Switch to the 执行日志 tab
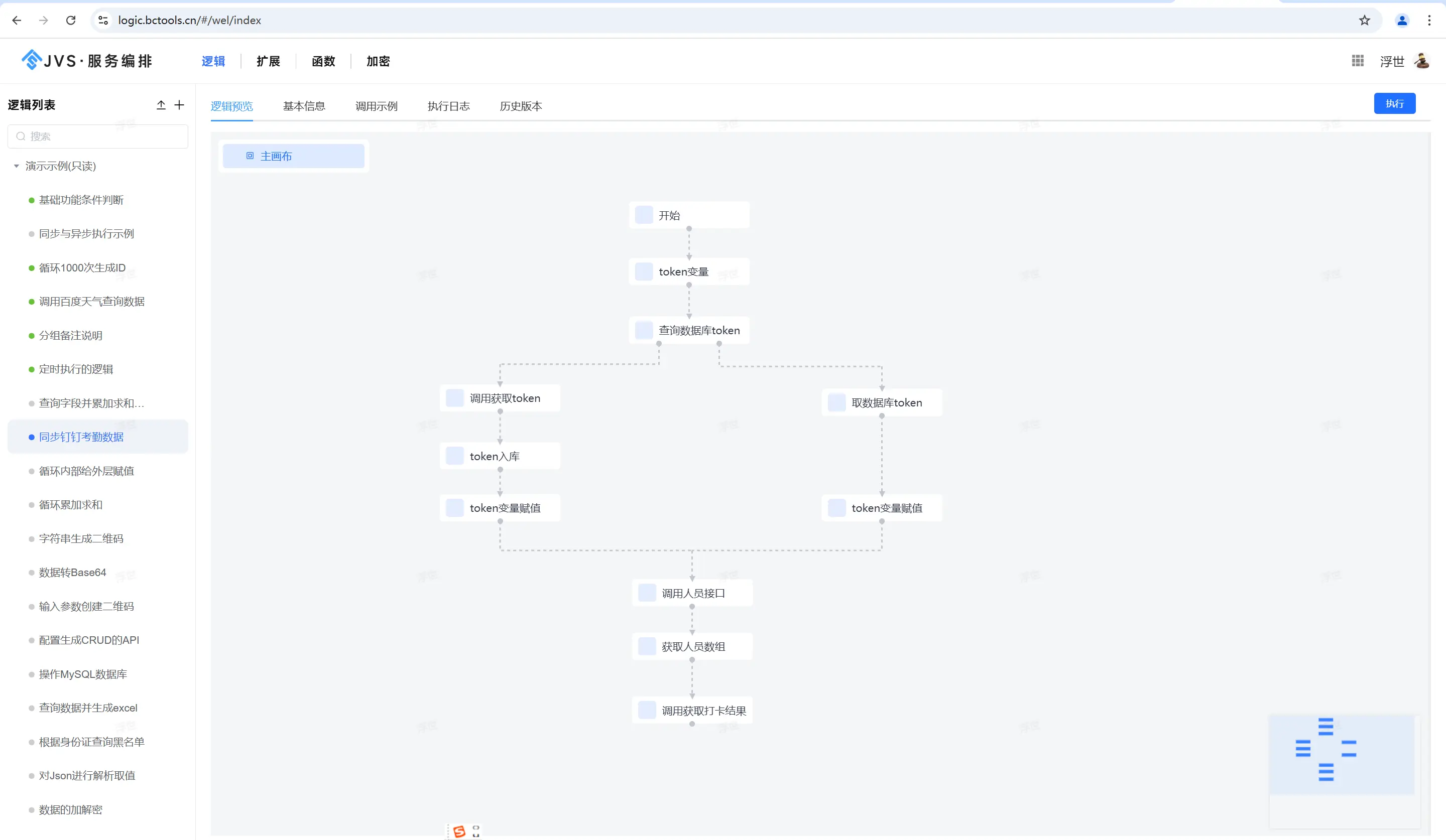 (448, 106)
